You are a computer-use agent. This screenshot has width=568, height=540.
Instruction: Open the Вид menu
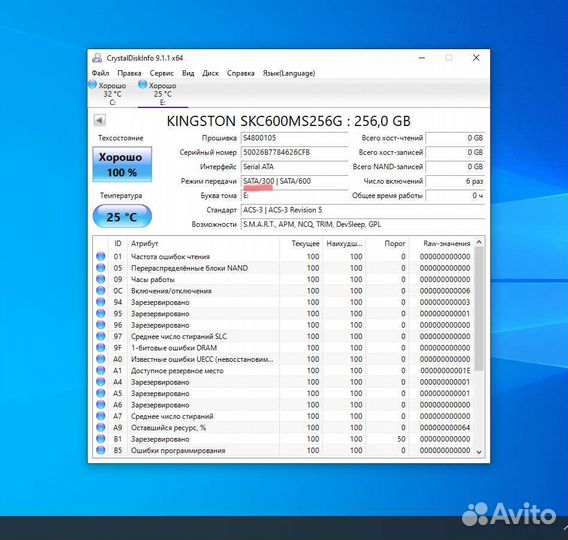click(188, 73)
